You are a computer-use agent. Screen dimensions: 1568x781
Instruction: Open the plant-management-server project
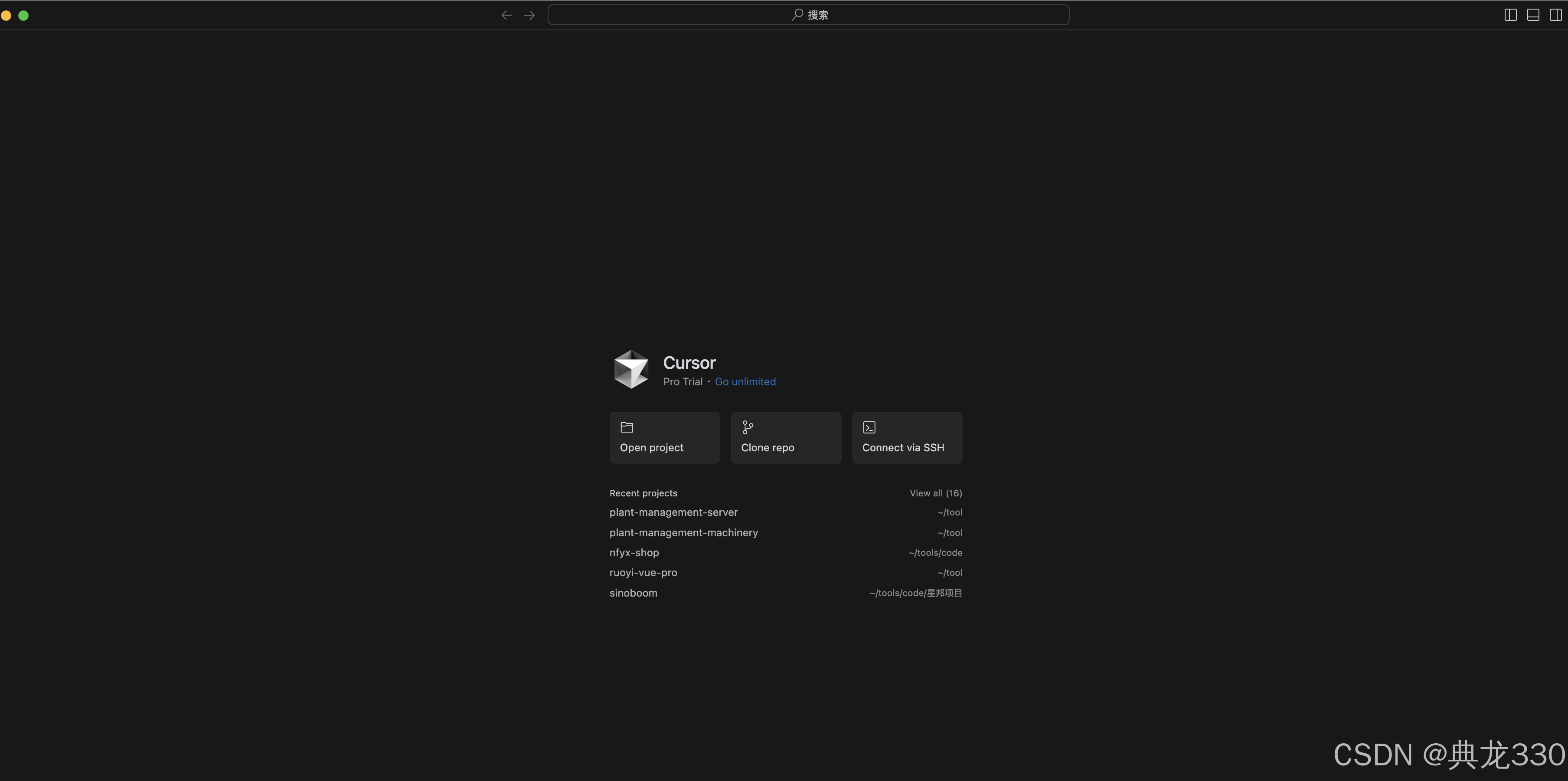pos(786,512)
